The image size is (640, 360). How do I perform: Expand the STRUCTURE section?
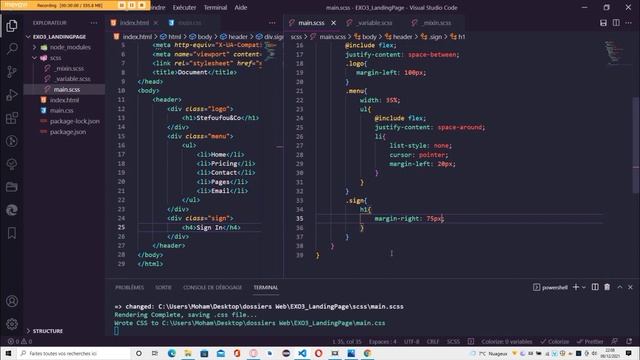48,331
